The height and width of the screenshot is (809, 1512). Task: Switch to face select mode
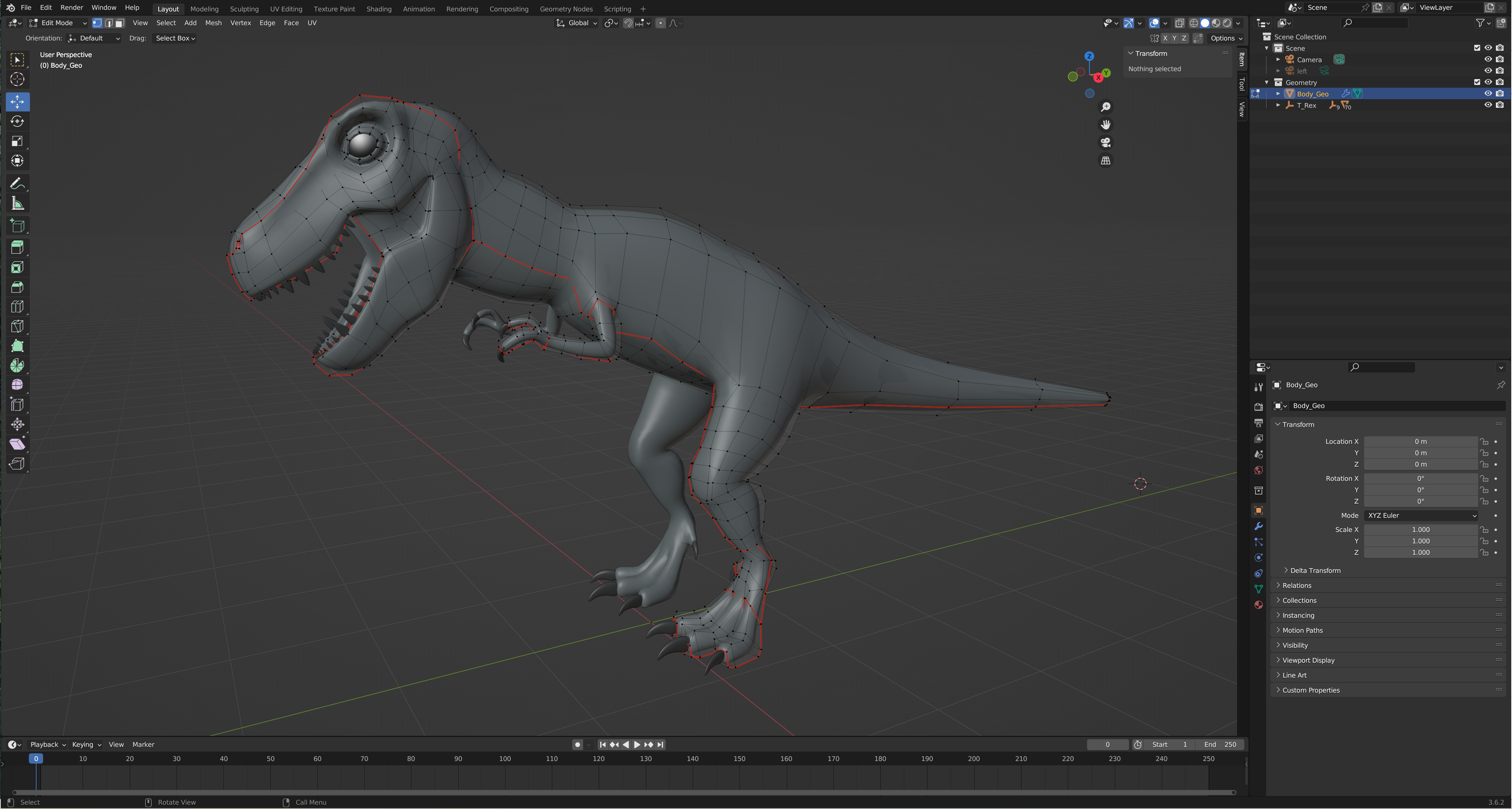[120, 23]
